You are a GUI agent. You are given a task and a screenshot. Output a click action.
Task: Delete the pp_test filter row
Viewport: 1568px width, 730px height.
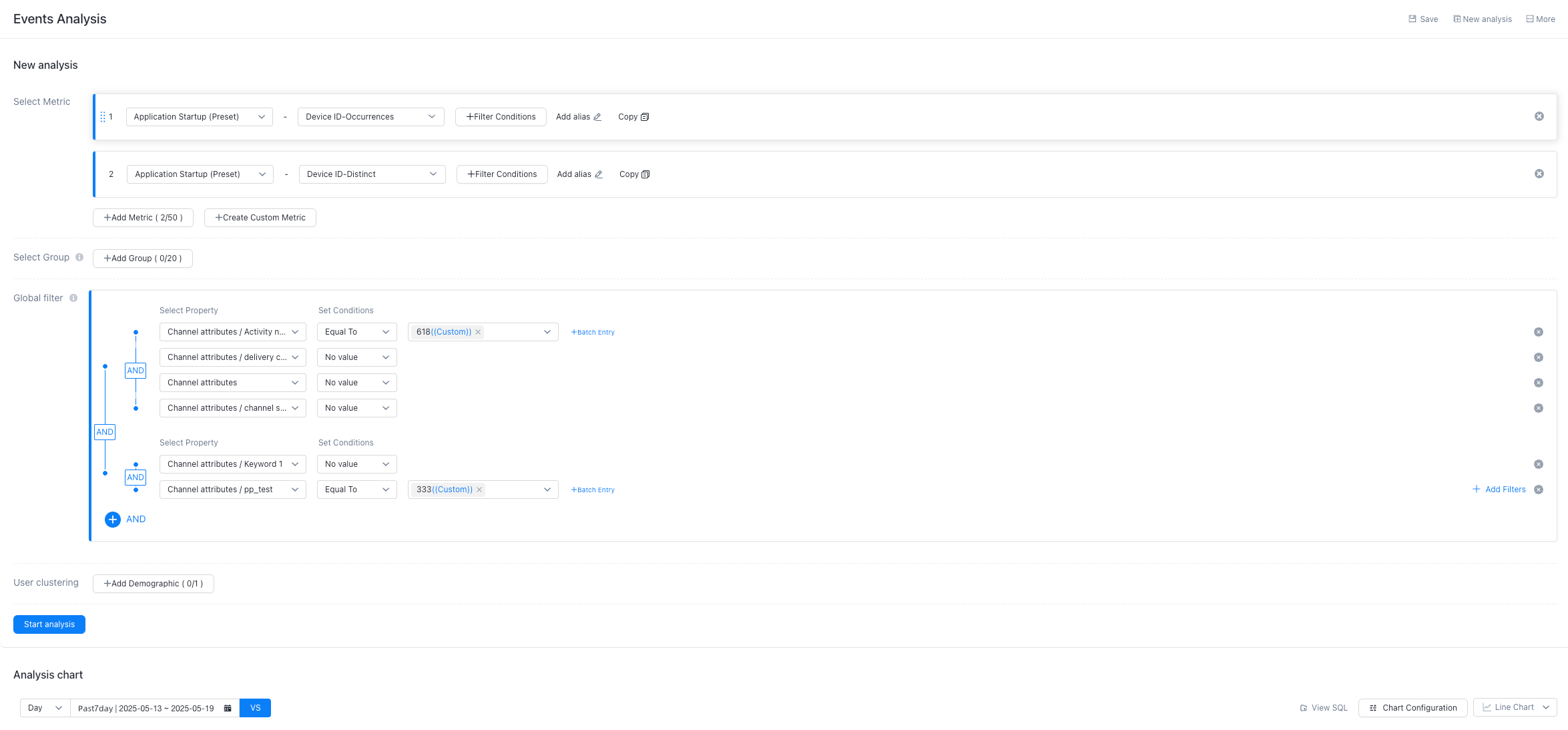point(1539,490)
